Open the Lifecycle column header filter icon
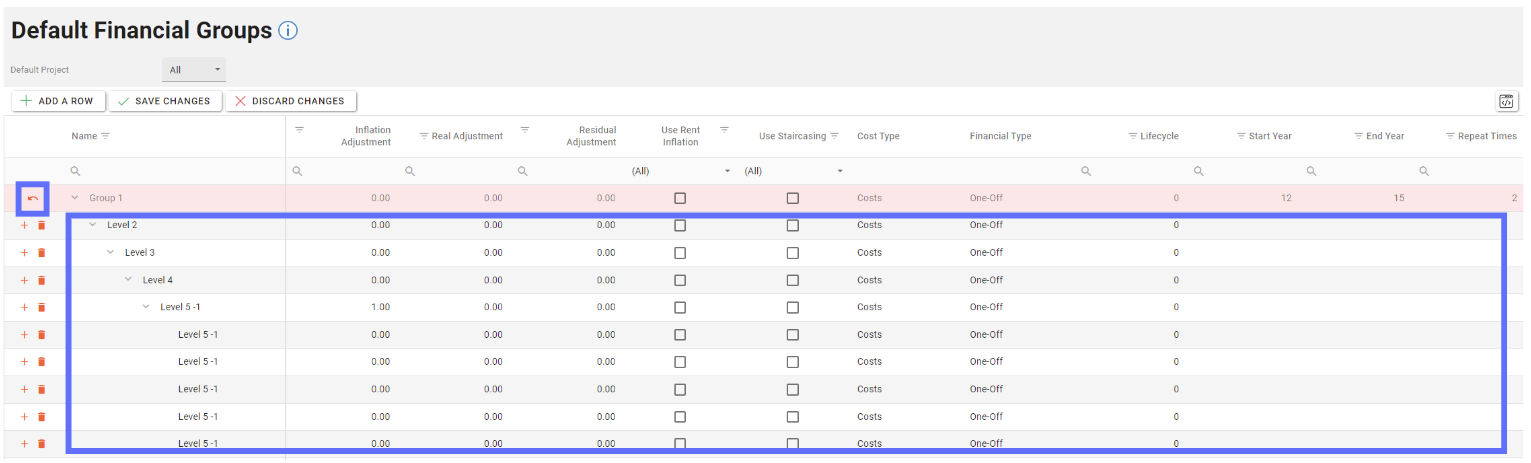The image size is (1531, 463). (1132, 136)
